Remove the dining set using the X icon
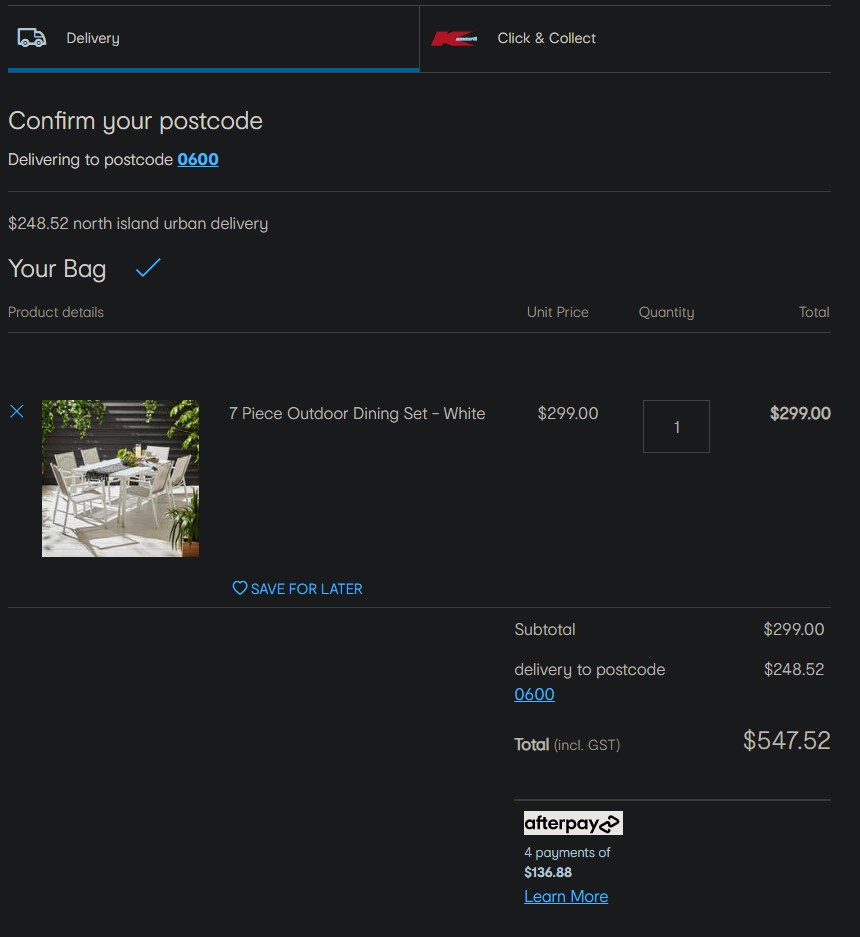The image size is (860, 937). (x=17, y=412)
